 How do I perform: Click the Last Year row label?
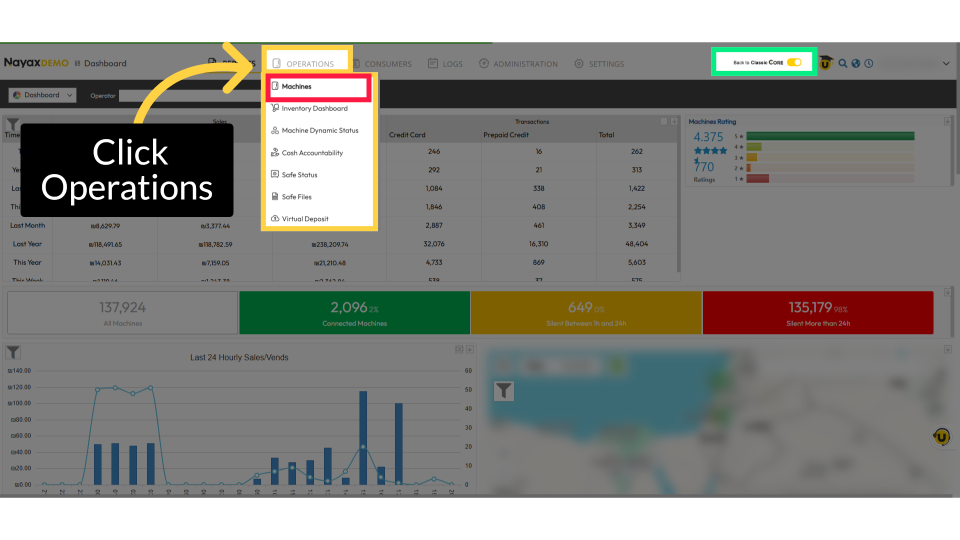(28, 244)
